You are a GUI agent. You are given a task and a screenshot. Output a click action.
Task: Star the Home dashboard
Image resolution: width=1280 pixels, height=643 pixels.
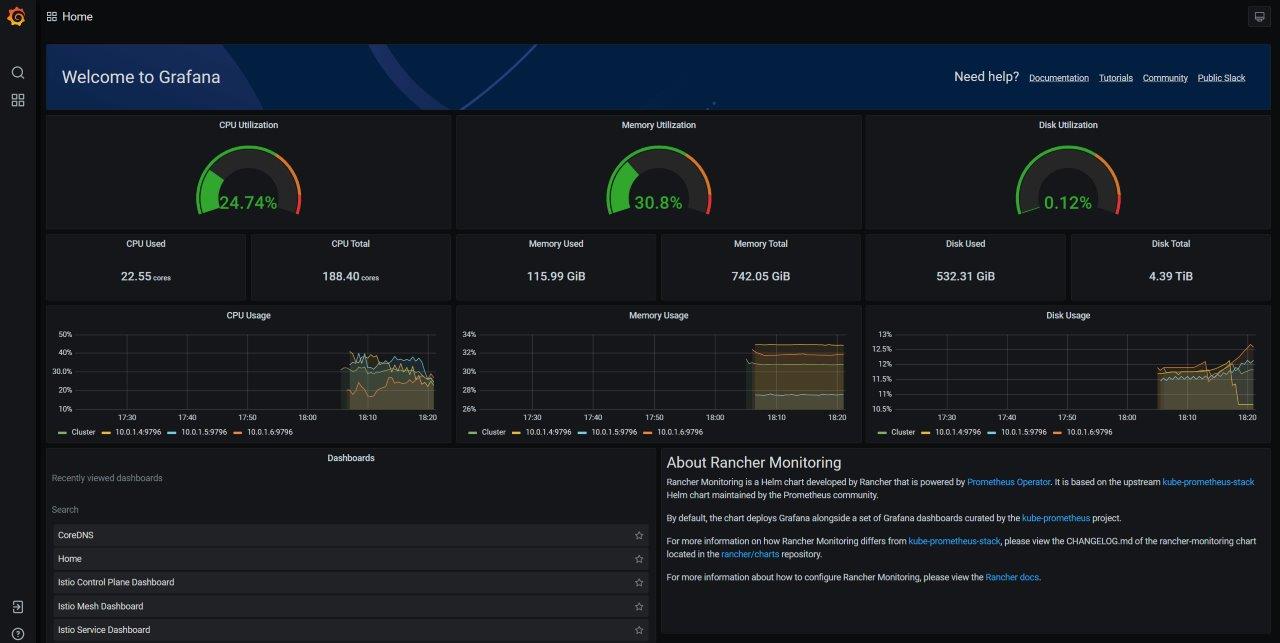[x=639, y=559]
